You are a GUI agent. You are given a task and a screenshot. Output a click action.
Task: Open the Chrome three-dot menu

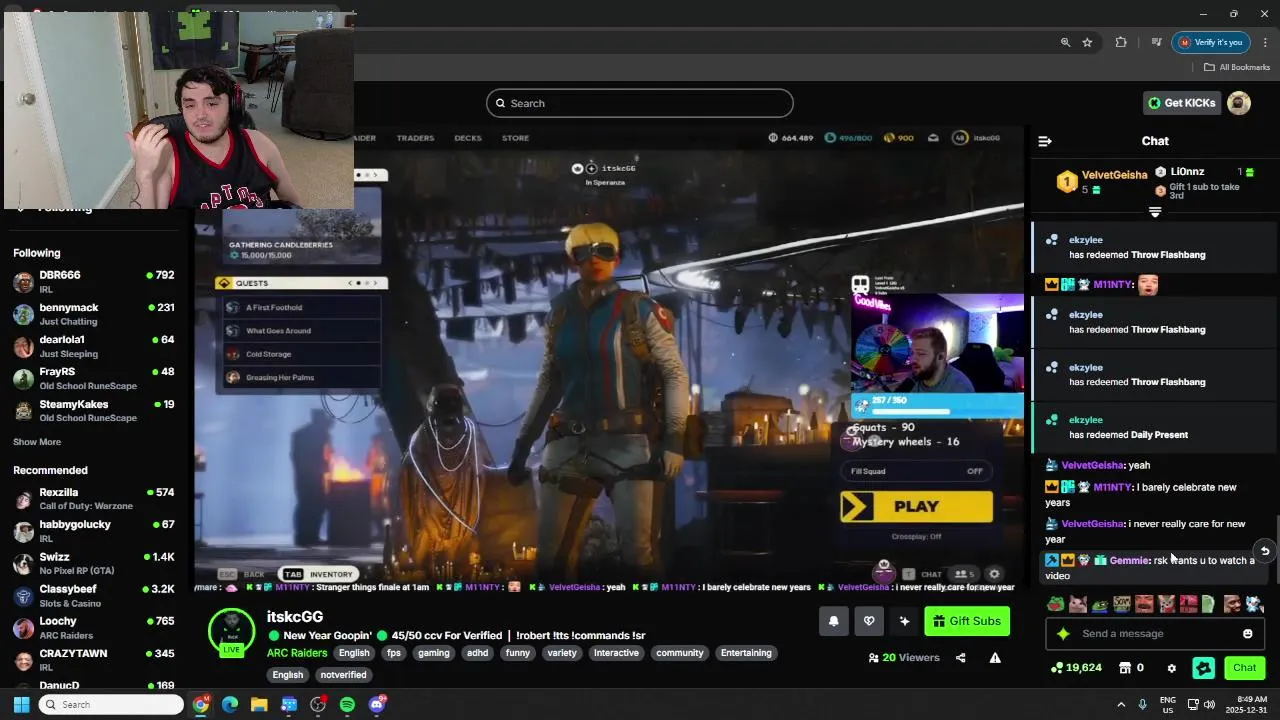tap(1265, 42)
